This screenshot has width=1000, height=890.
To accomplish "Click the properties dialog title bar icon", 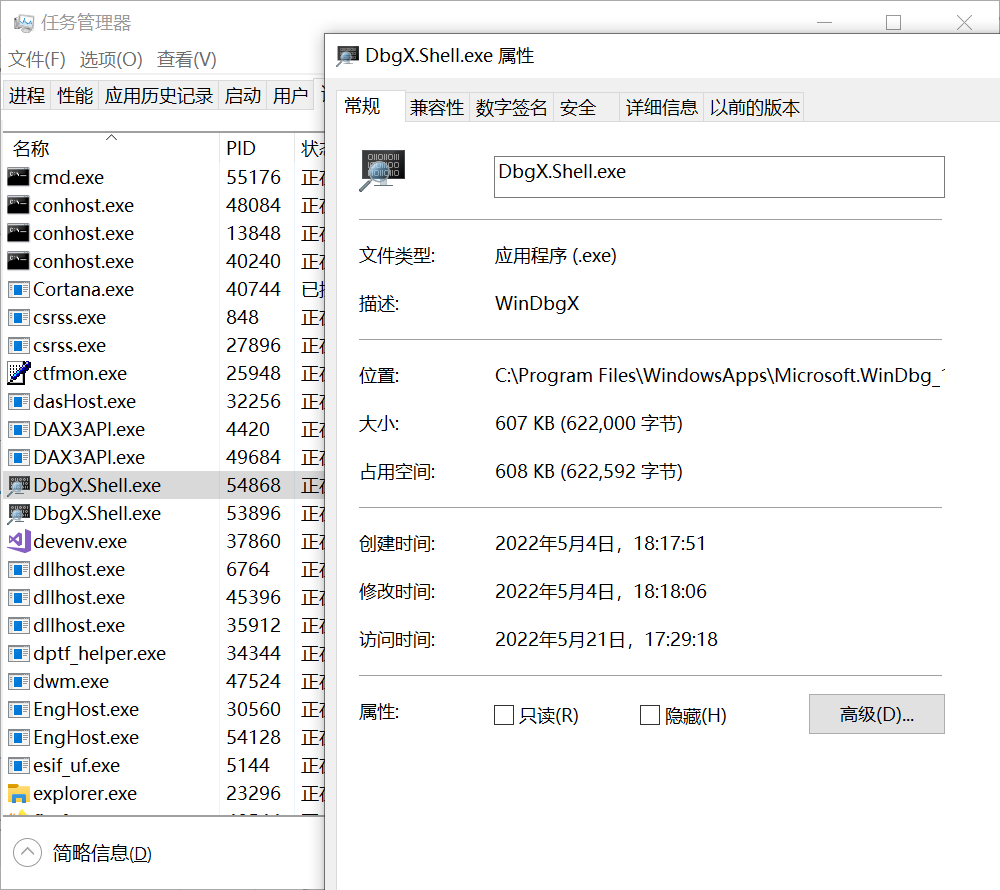I will pos(348,55).
